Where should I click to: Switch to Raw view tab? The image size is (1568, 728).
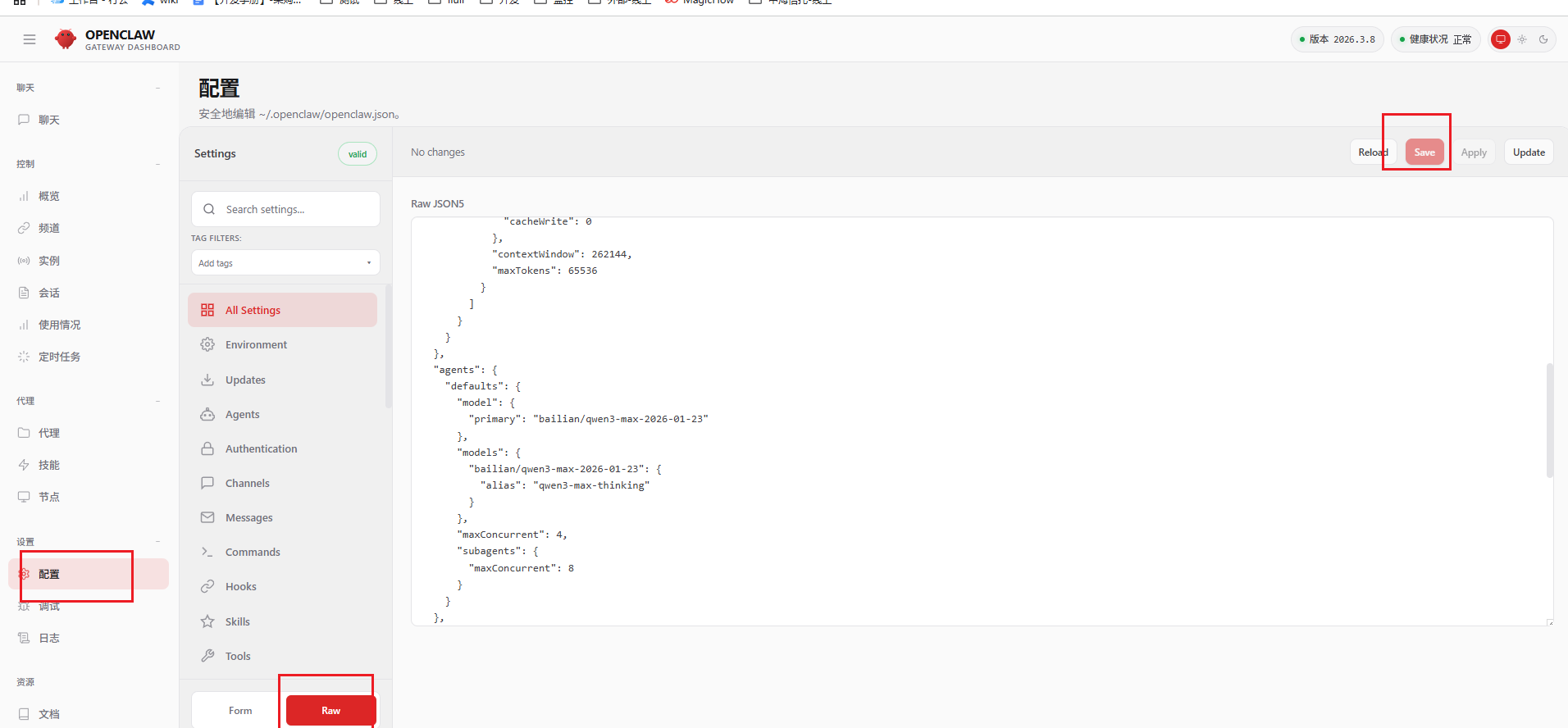coord(331,711)
